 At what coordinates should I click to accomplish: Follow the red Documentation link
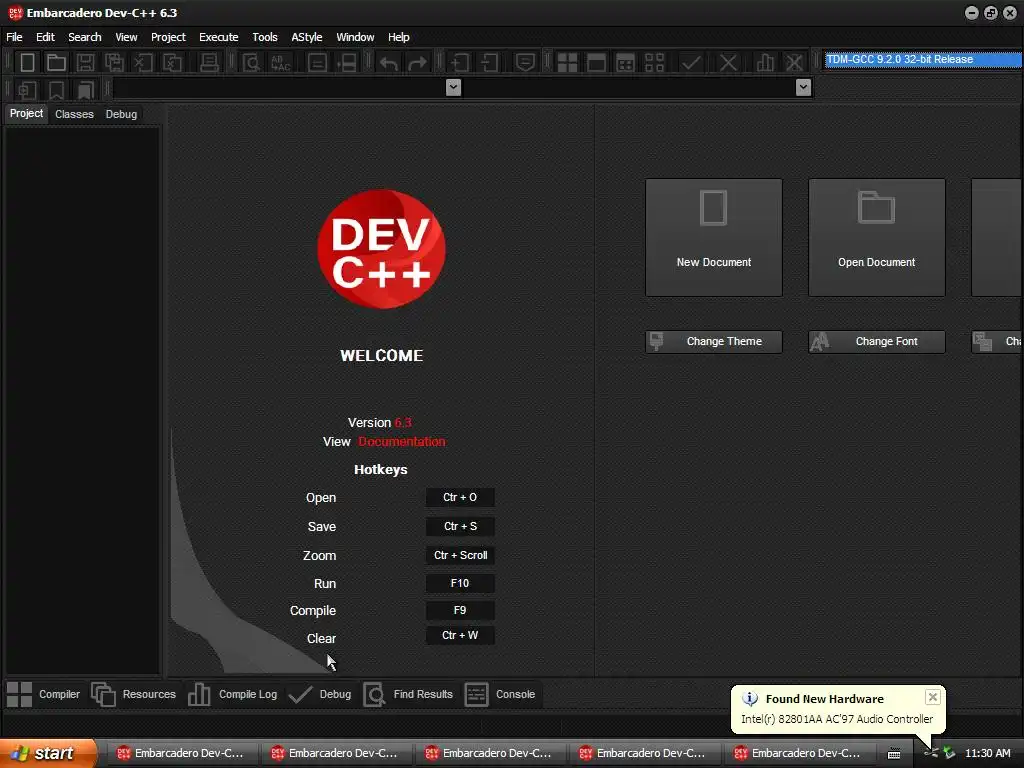(402, 442)
